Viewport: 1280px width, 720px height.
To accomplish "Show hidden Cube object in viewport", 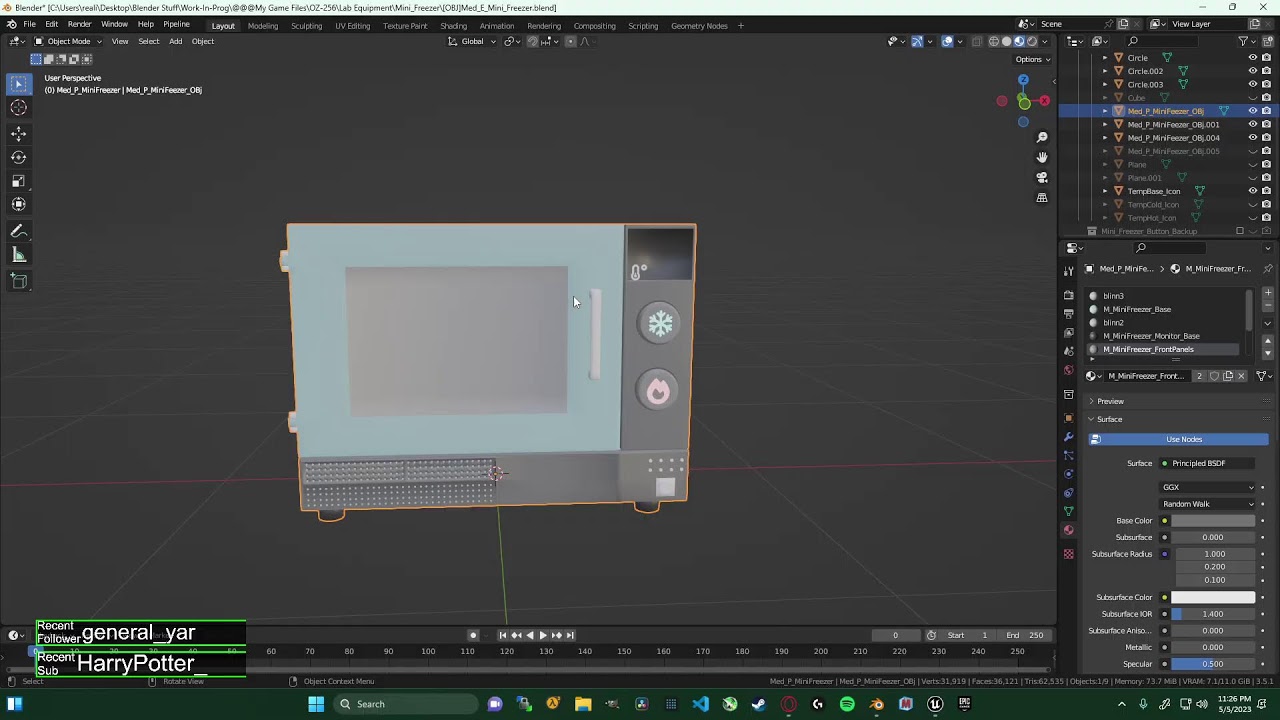I will (x=1252, y=98).
